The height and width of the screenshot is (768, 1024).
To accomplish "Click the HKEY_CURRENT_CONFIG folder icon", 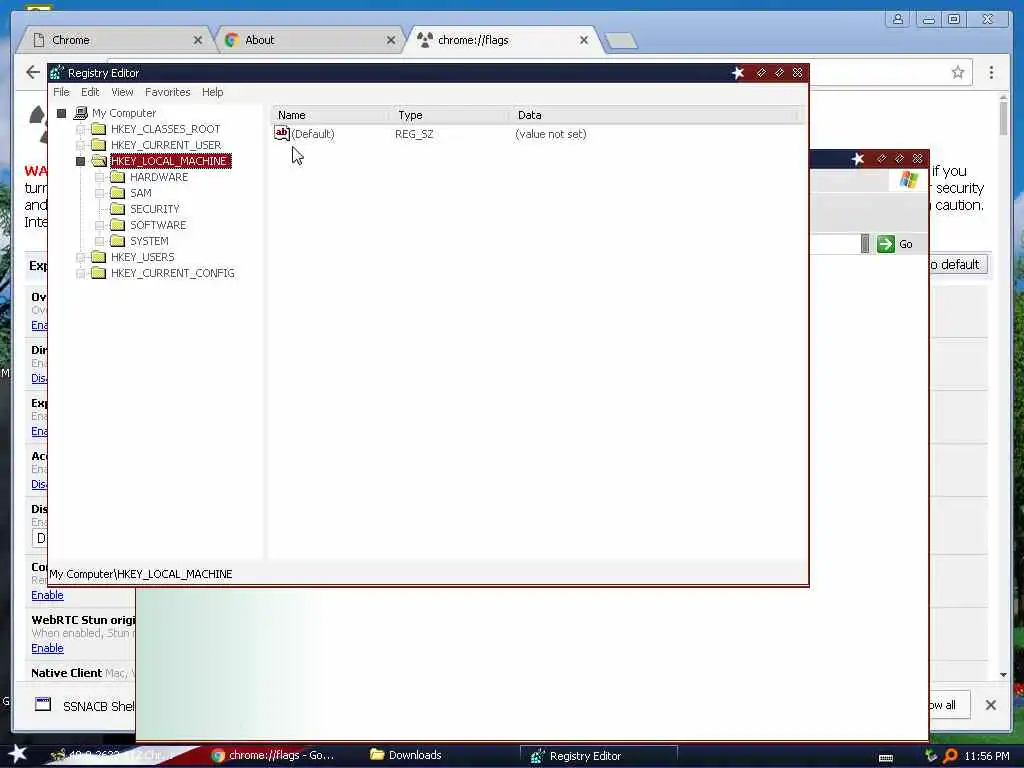I will pos(99,272).
